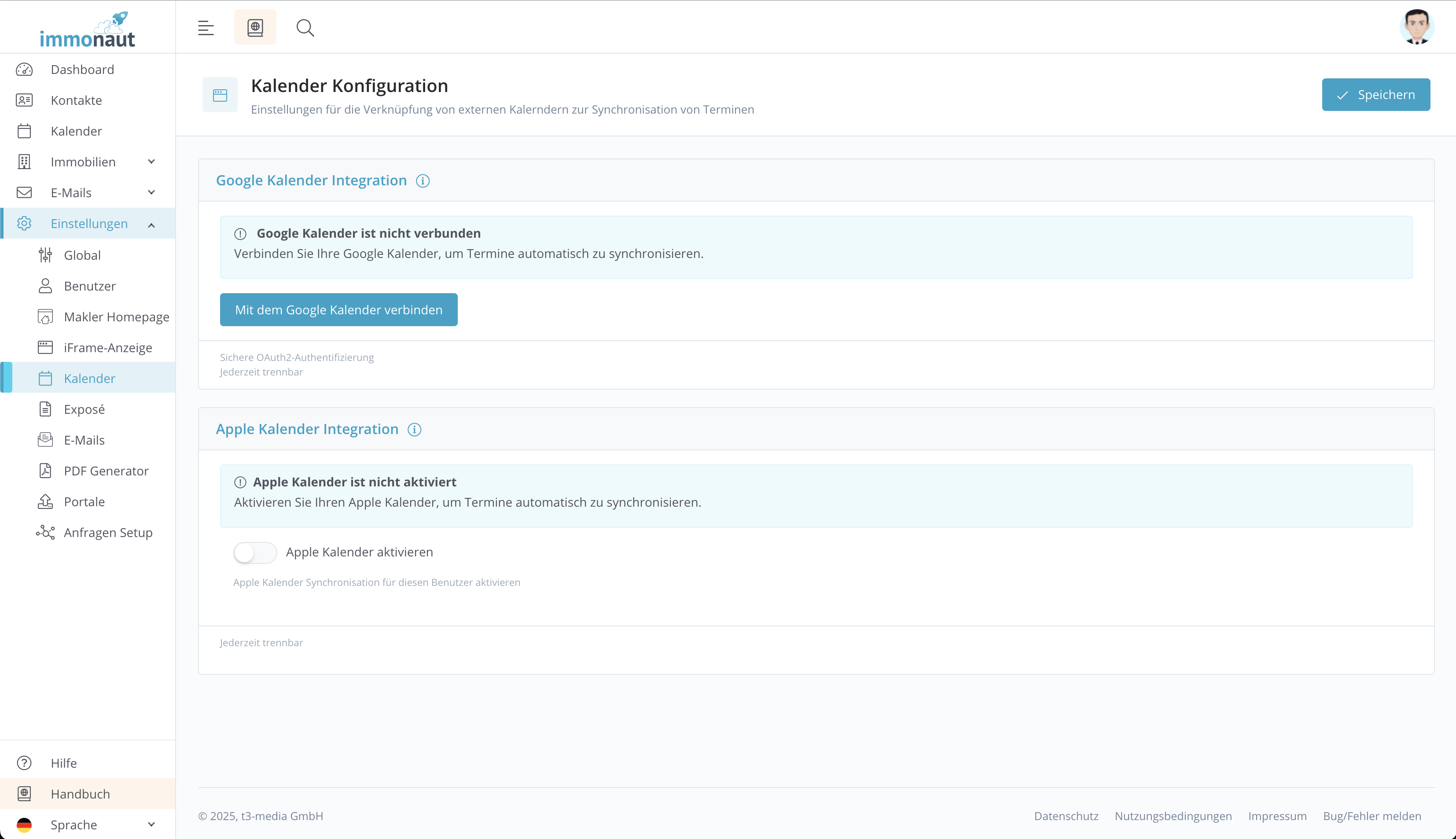Click Mit dem Google Kalender verbinden
This screenshot has width=1456, height=839.
coord(338,310)
